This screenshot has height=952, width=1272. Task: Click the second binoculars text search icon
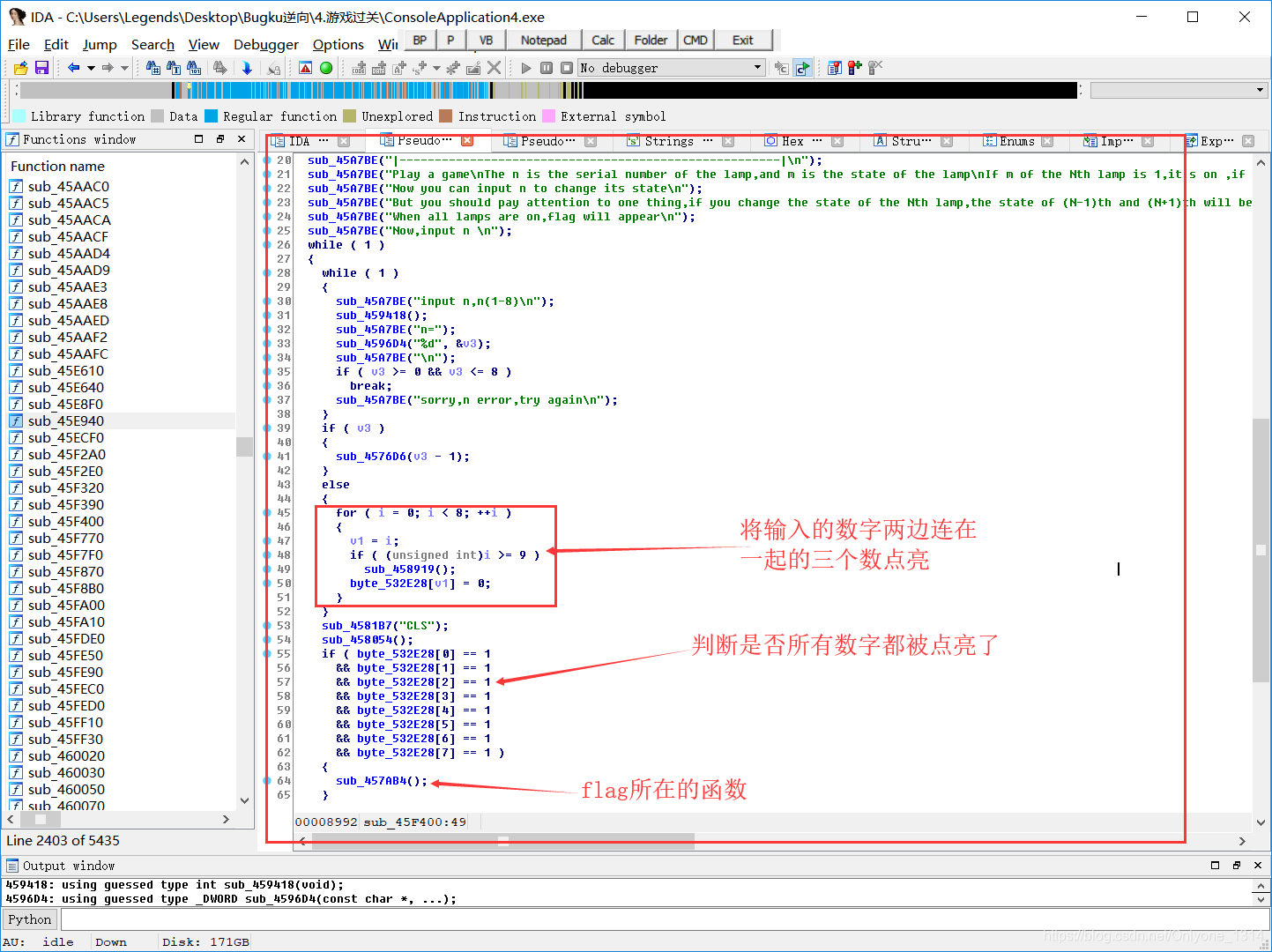point(174,68)
